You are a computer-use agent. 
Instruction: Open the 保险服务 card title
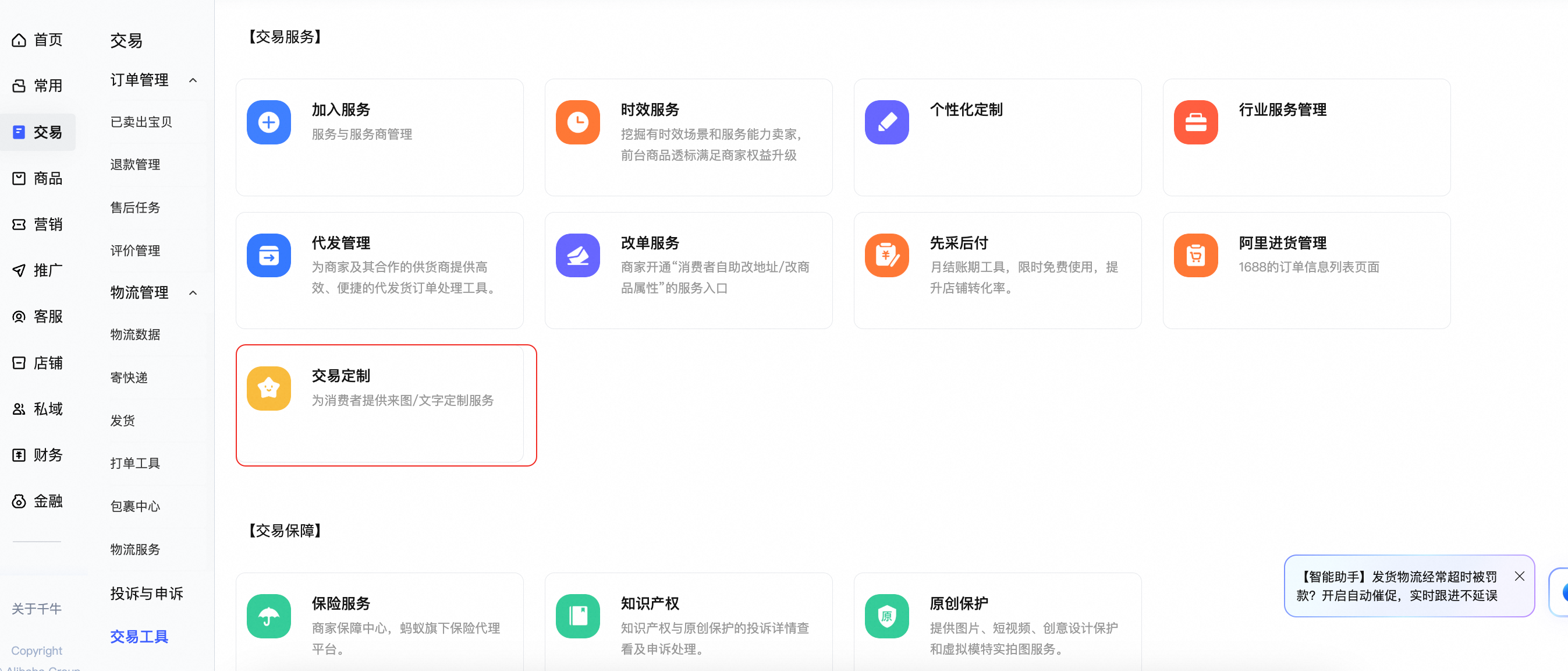pos(341,604)
